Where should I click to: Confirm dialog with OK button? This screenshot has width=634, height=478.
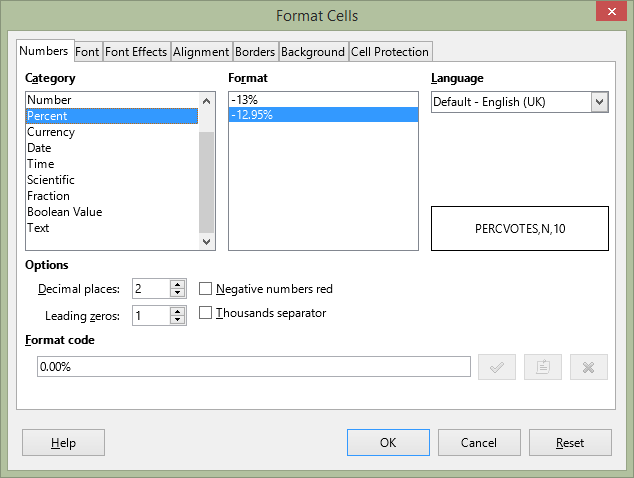[x=388, y=442]
